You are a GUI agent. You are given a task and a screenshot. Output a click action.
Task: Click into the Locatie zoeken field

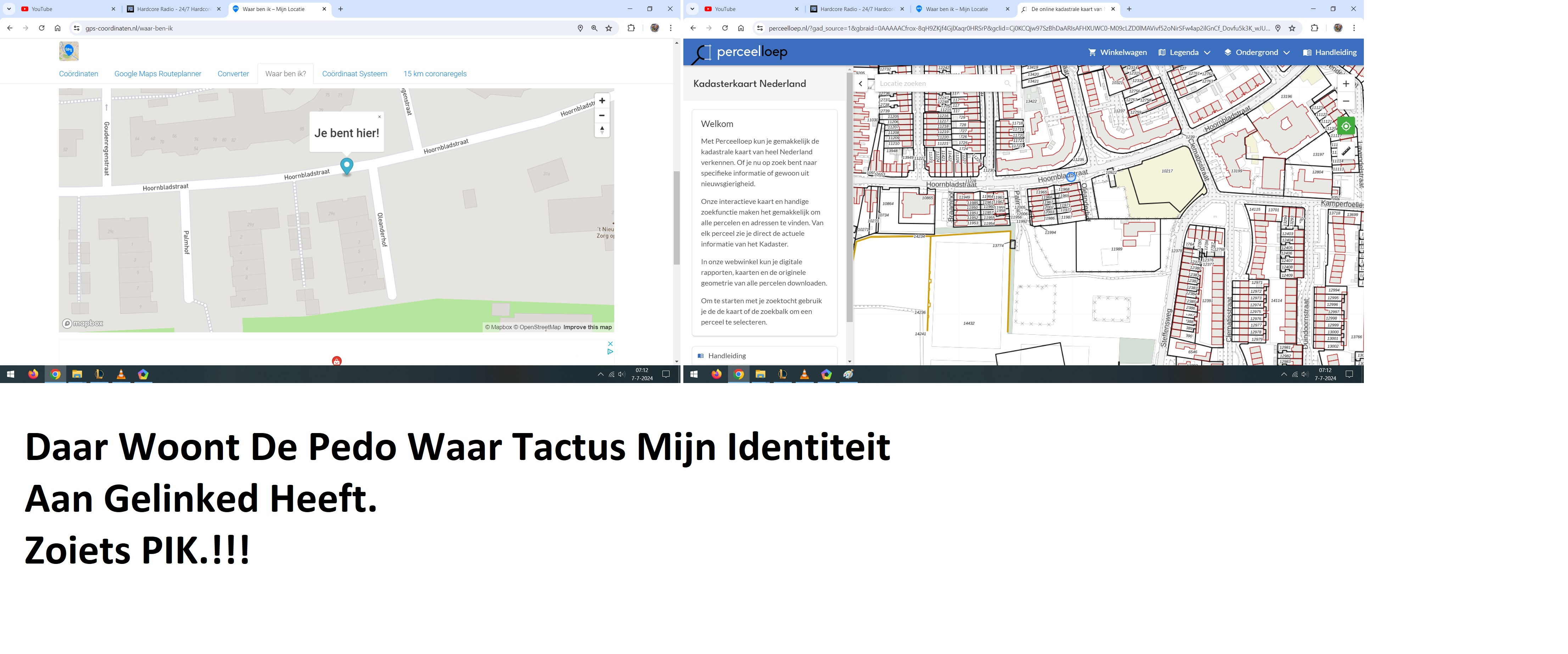937,83
